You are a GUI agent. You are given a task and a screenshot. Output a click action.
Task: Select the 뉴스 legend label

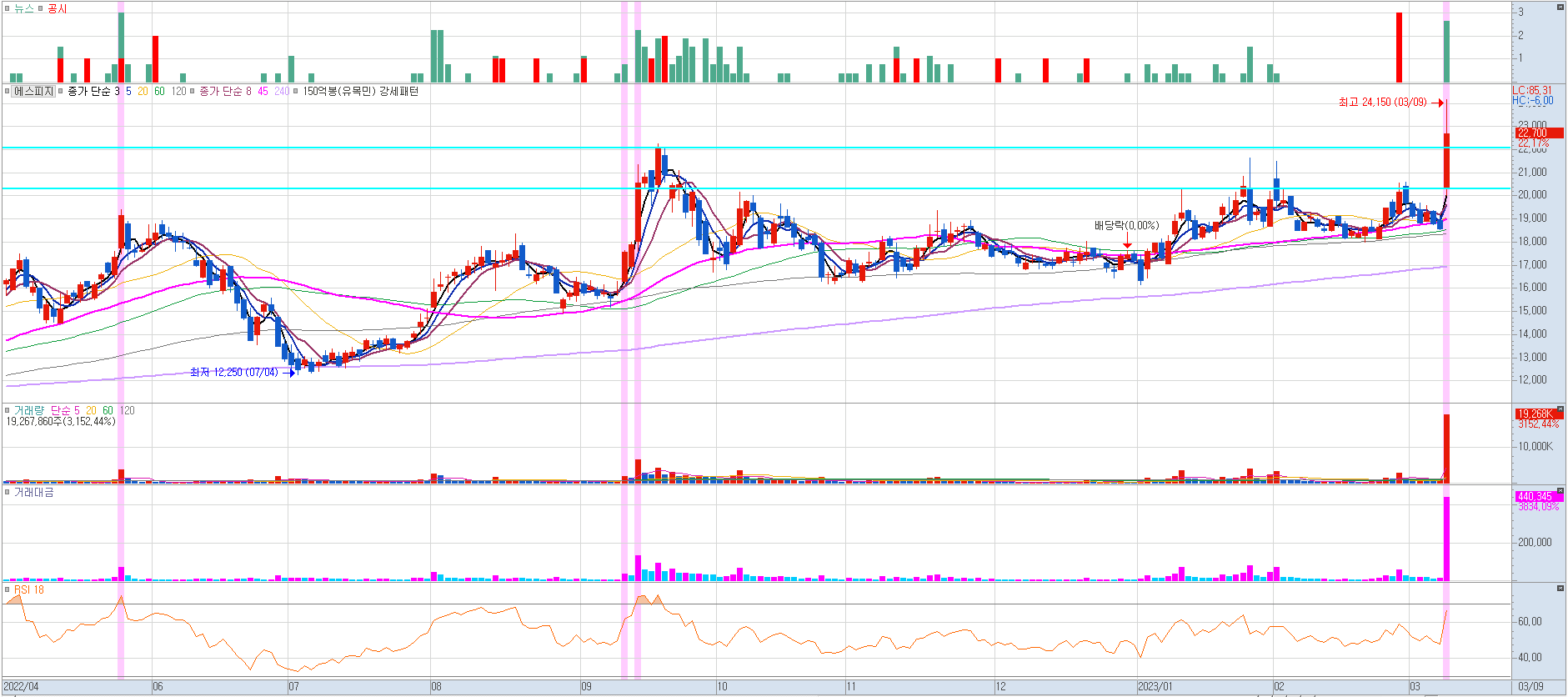[24, 8]
